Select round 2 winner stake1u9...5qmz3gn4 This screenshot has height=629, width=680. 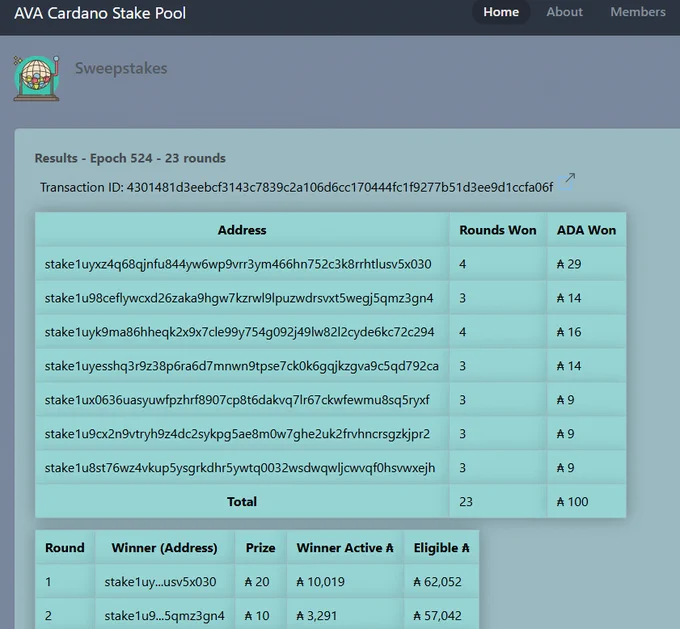(164, 616)
